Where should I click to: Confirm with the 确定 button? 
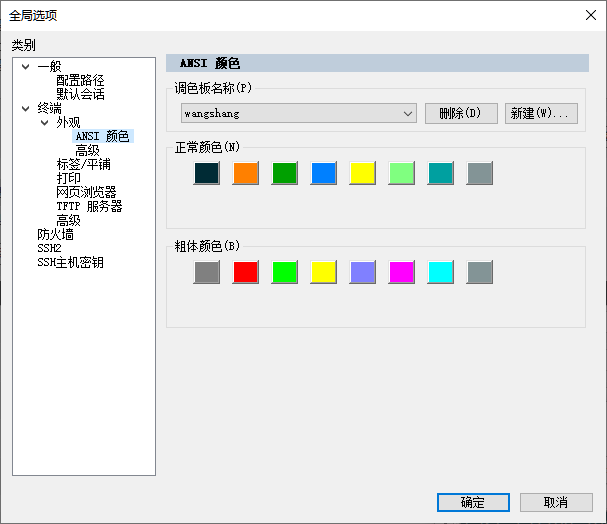pos(473,502)
